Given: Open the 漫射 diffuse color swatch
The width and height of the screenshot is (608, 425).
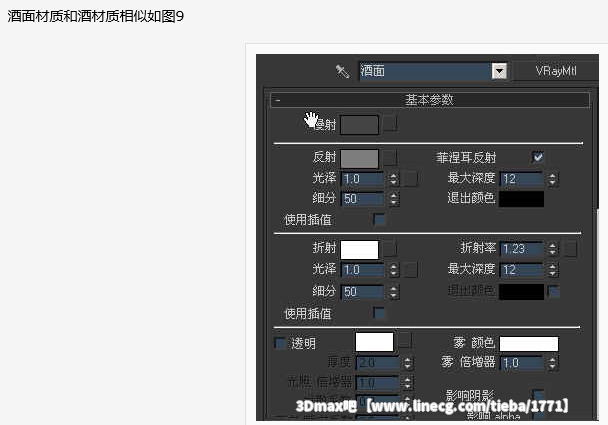Looking at the screenshot, I should 359,125.
